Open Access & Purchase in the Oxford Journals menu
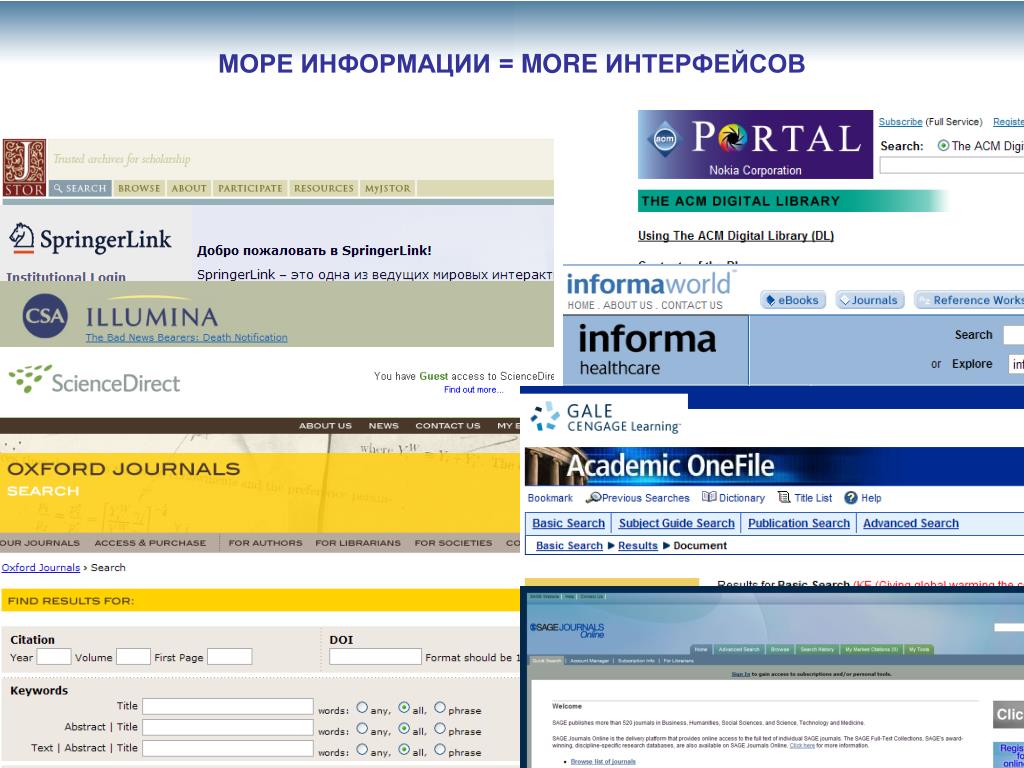The height and width of the screenshot is (768, 1024). click(150, 543)
